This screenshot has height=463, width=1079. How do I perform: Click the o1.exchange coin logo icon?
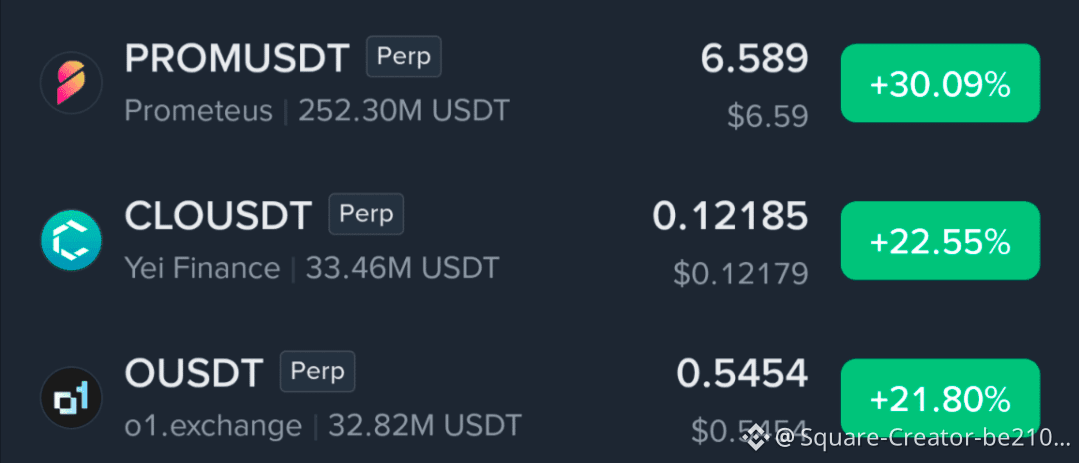point(71,398)
